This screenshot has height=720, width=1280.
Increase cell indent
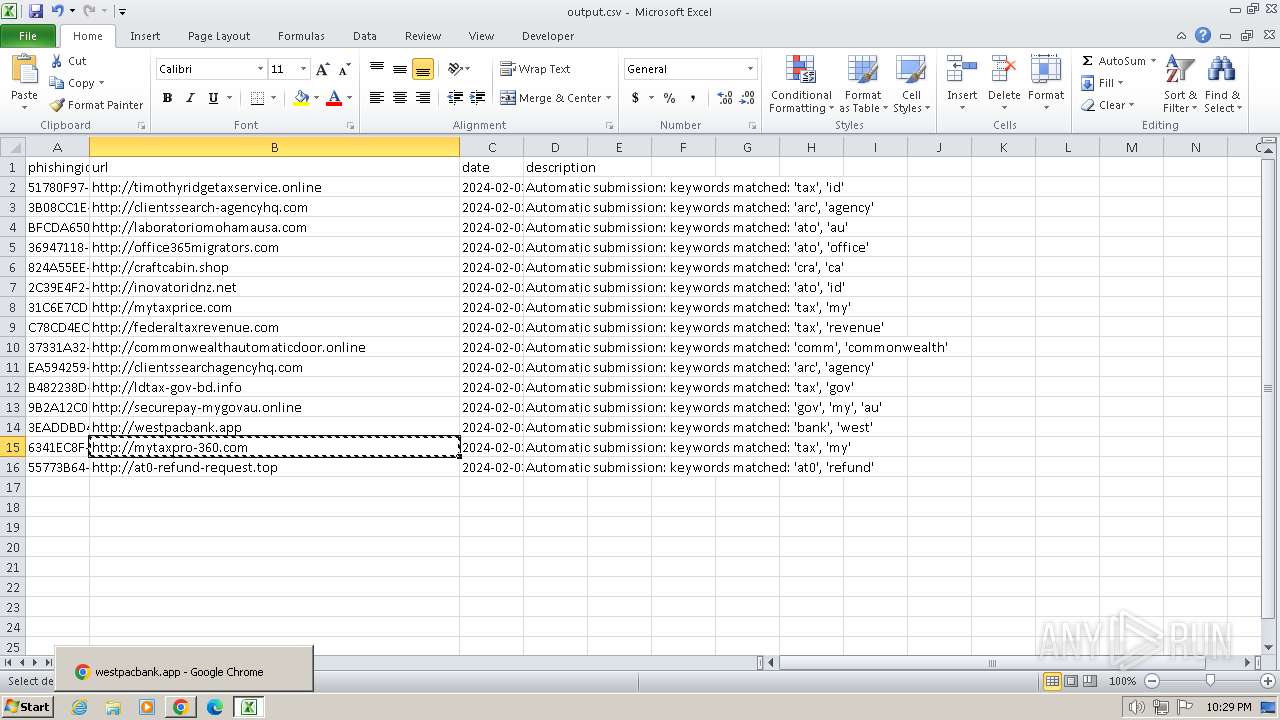pos(478,97)
